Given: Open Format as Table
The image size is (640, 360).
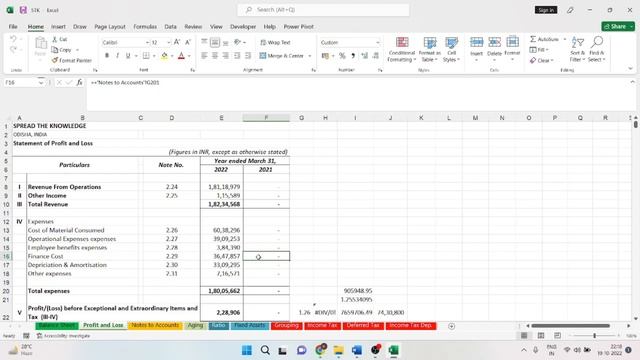Looking at the screenshot, I should [429, 49].
